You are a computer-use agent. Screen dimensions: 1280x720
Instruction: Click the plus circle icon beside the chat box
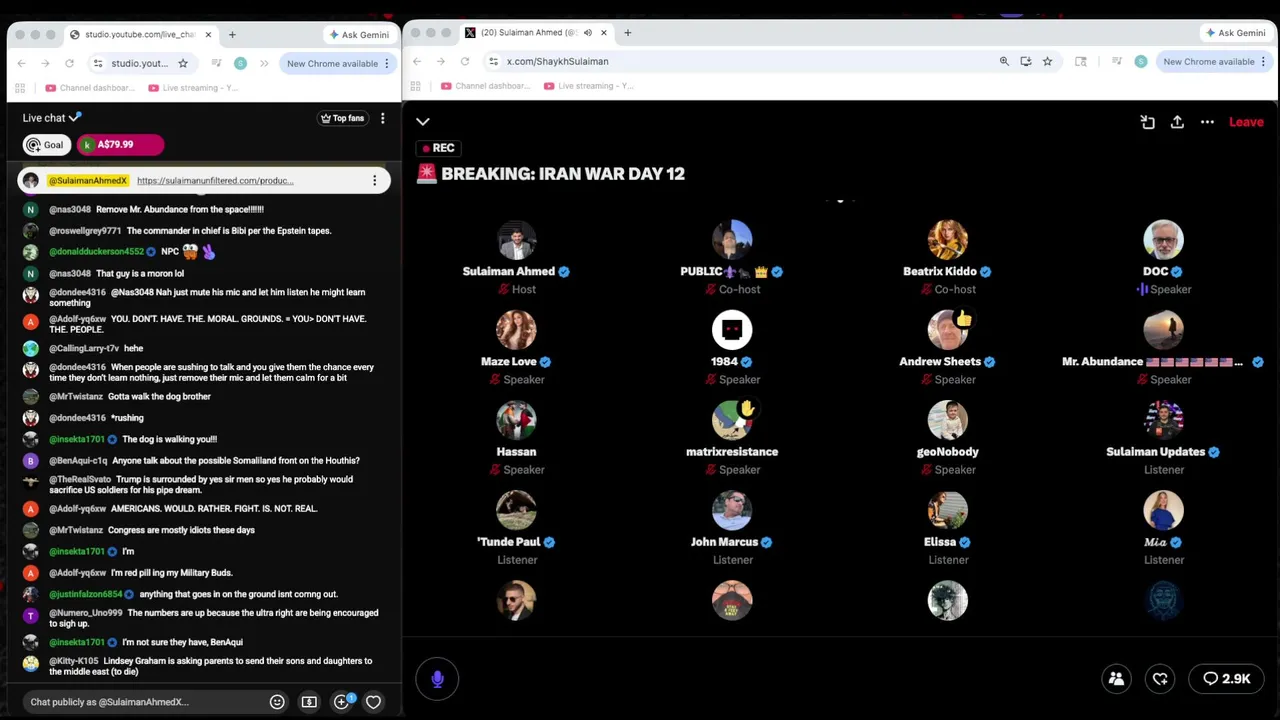click(341, 702)
